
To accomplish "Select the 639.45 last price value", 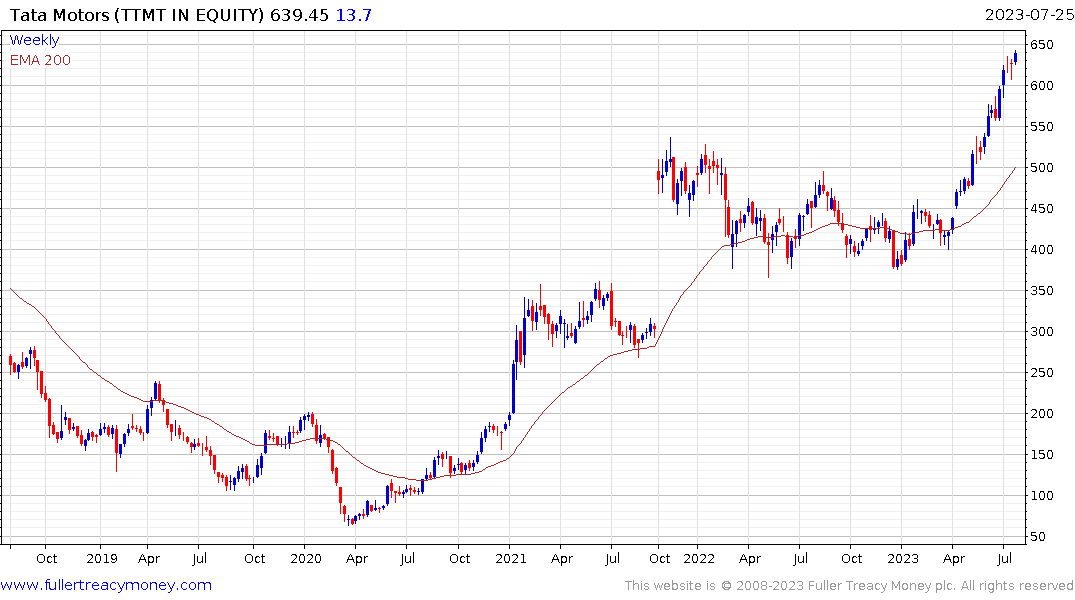I will 300,15.
